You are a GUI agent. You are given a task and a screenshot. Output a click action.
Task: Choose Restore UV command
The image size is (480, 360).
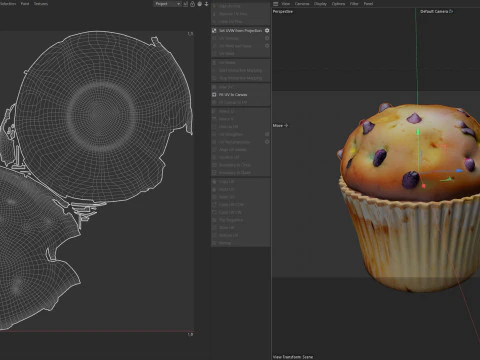(x=228, y=235)
